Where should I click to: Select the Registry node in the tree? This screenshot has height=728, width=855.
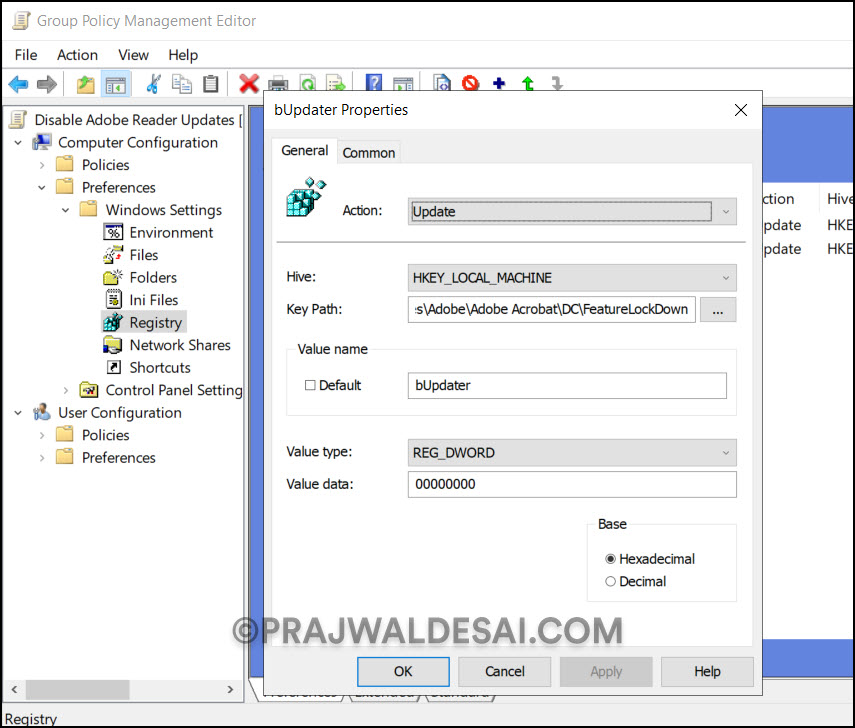(x=144, y=322)
